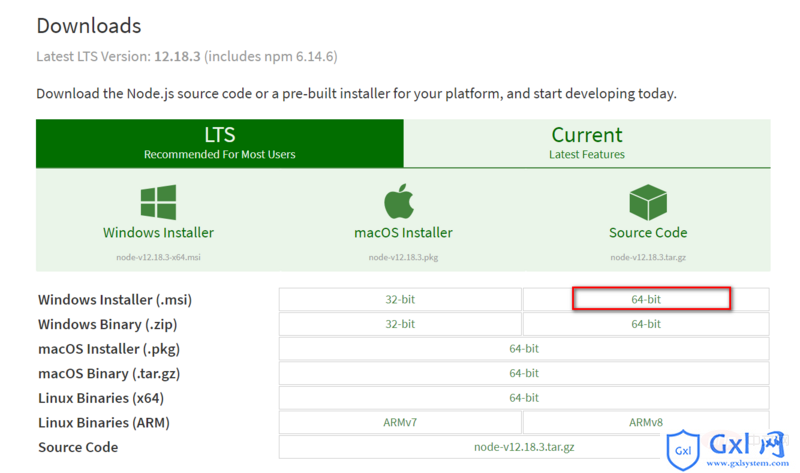
Task: Download macOS Binary (.tar.gz) 64-bit
Action: coord(524,373)
